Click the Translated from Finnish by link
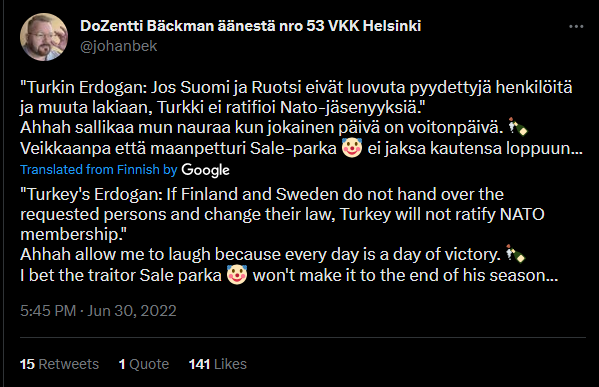Image resolution: width=599 pixels, height=387 pixels. pos(99,169)
